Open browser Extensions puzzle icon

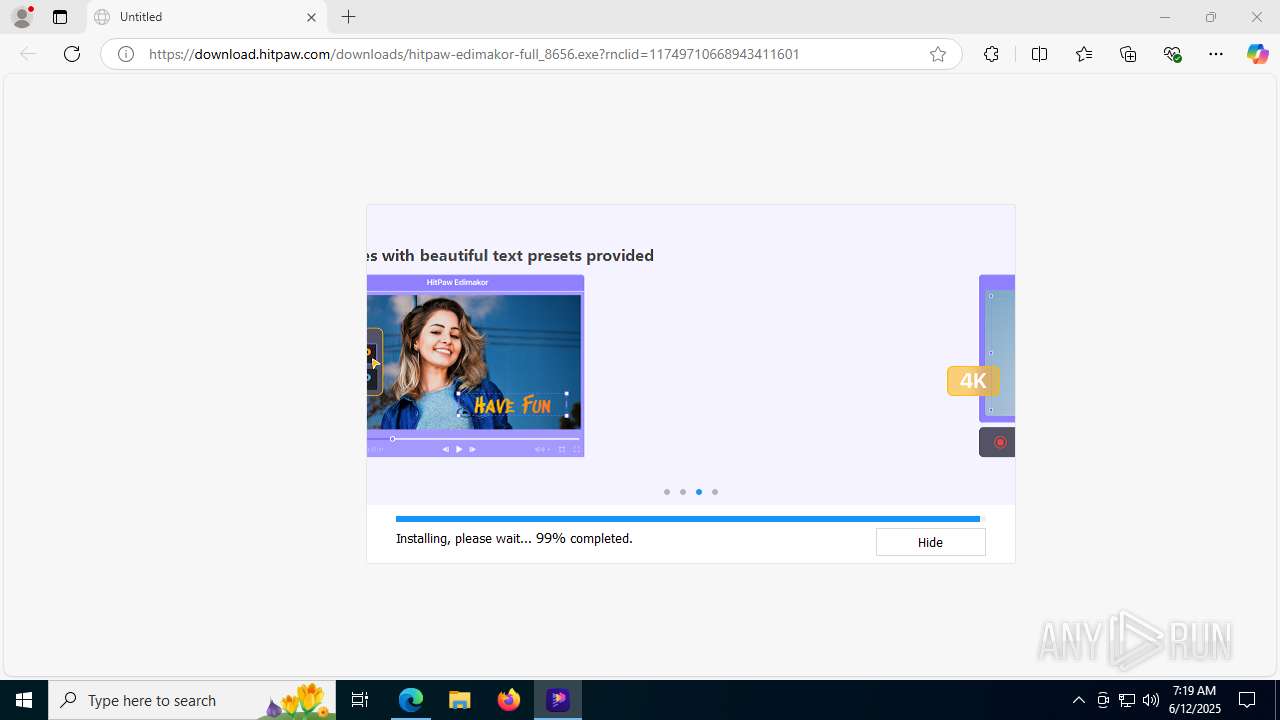pyautogui.click(x=991, y=54)
